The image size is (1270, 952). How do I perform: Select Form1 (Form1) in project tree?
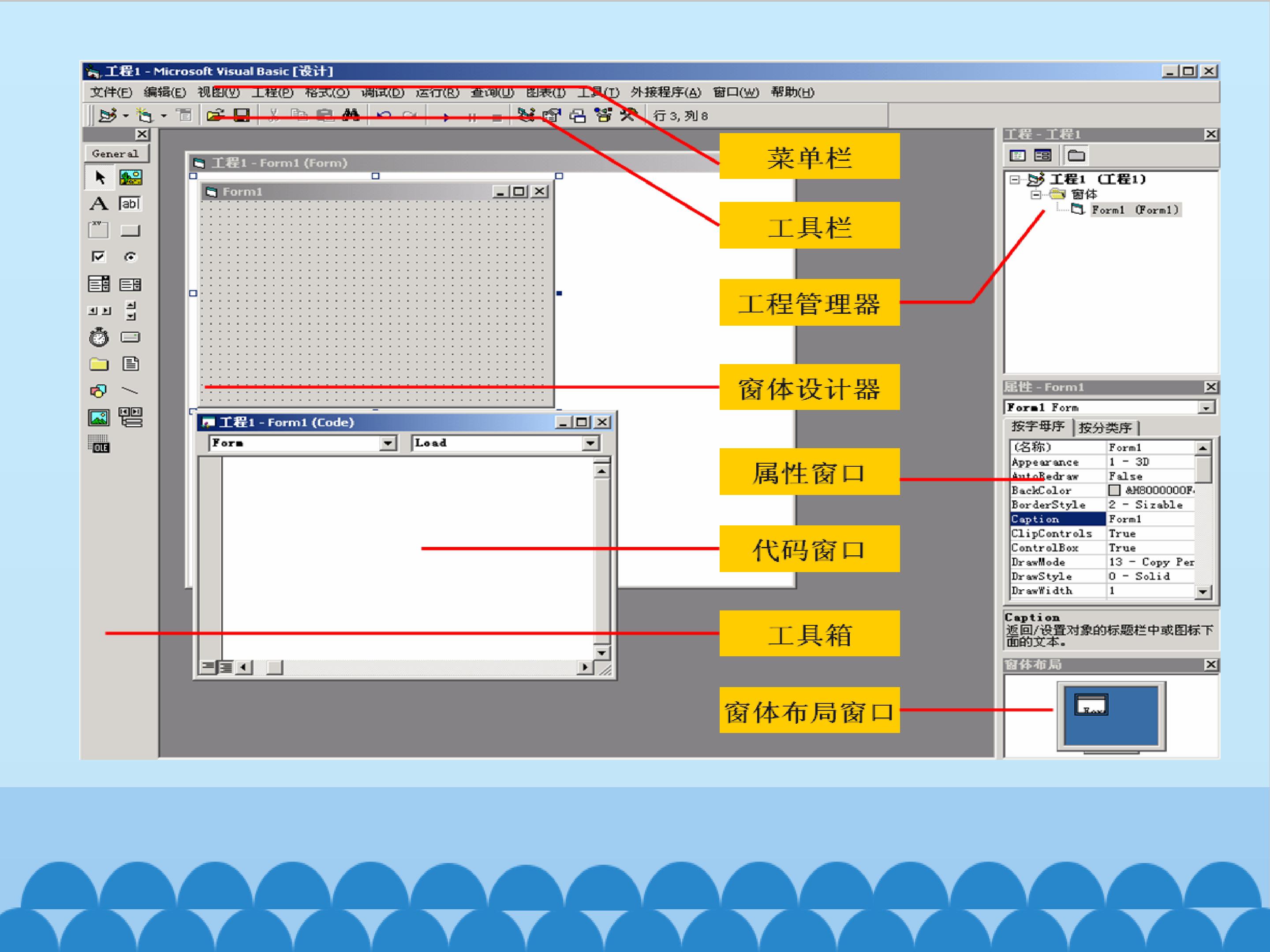click(1134, 210)
